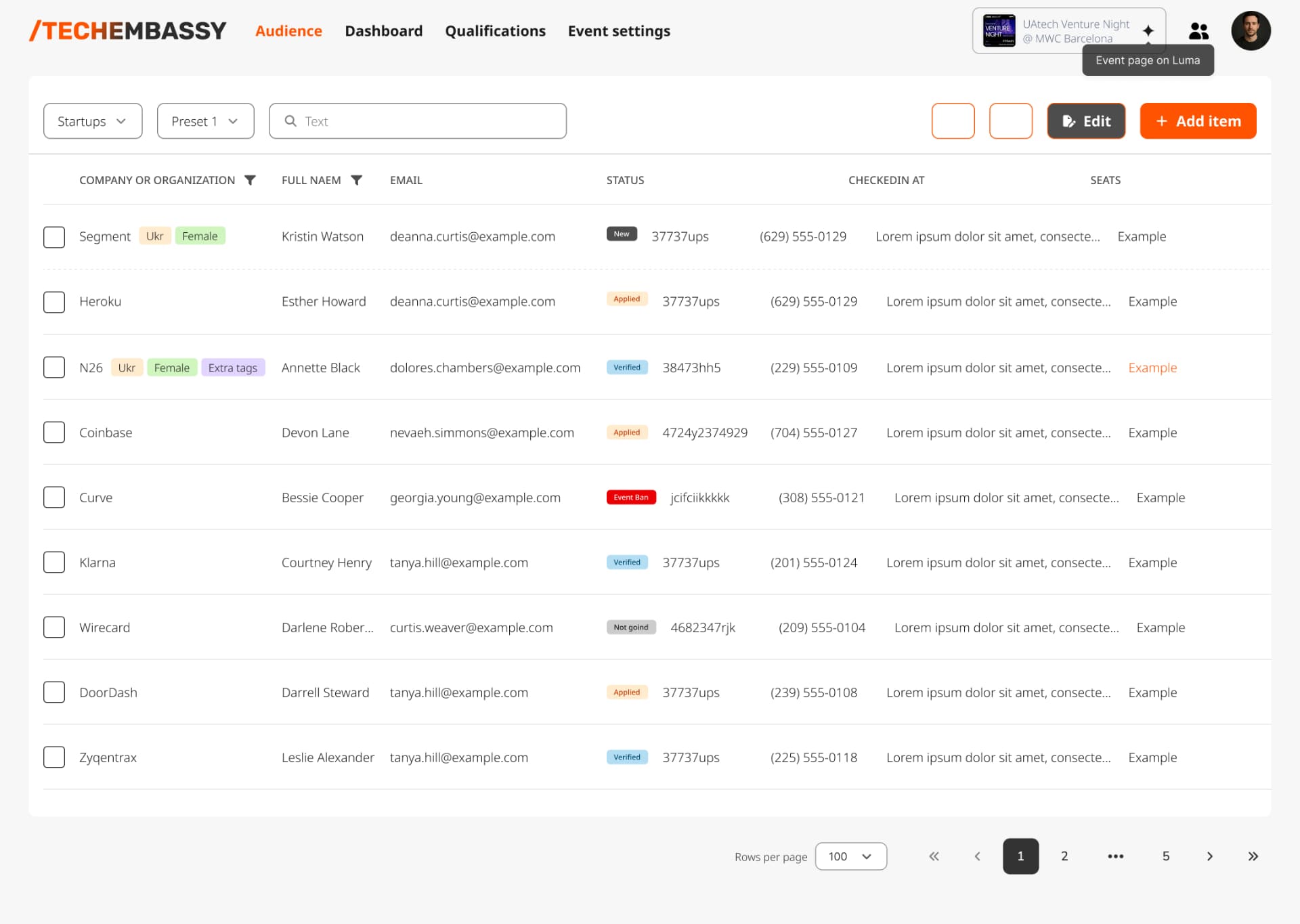This screenshot has width=1300, height=924.
Task: Click the Email column header
Action: pyautogui.click(x=406, y=180)
